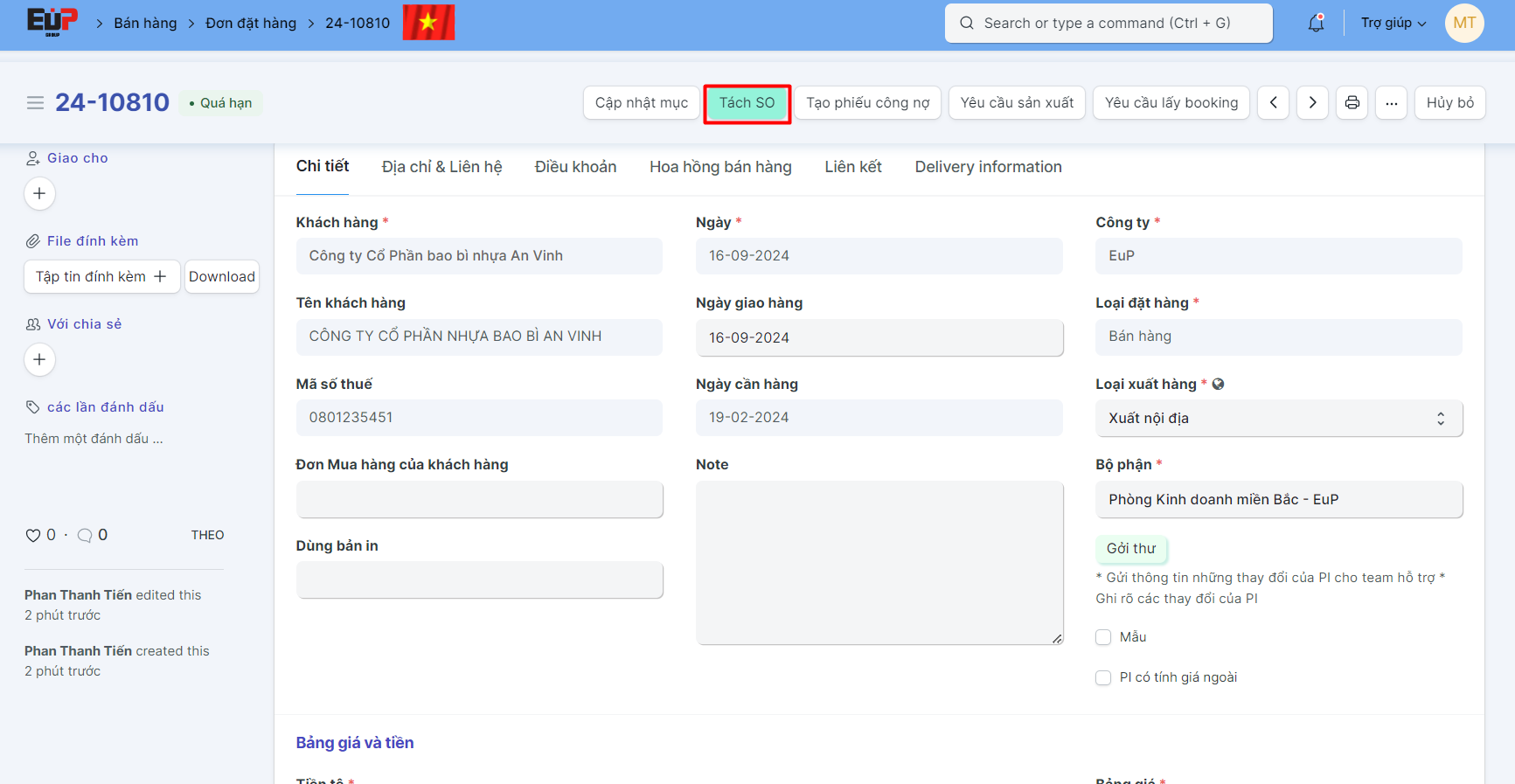
Task: Switch to Địa chỉ & Liên hệ tab
Action: click(x=441, y=167)
